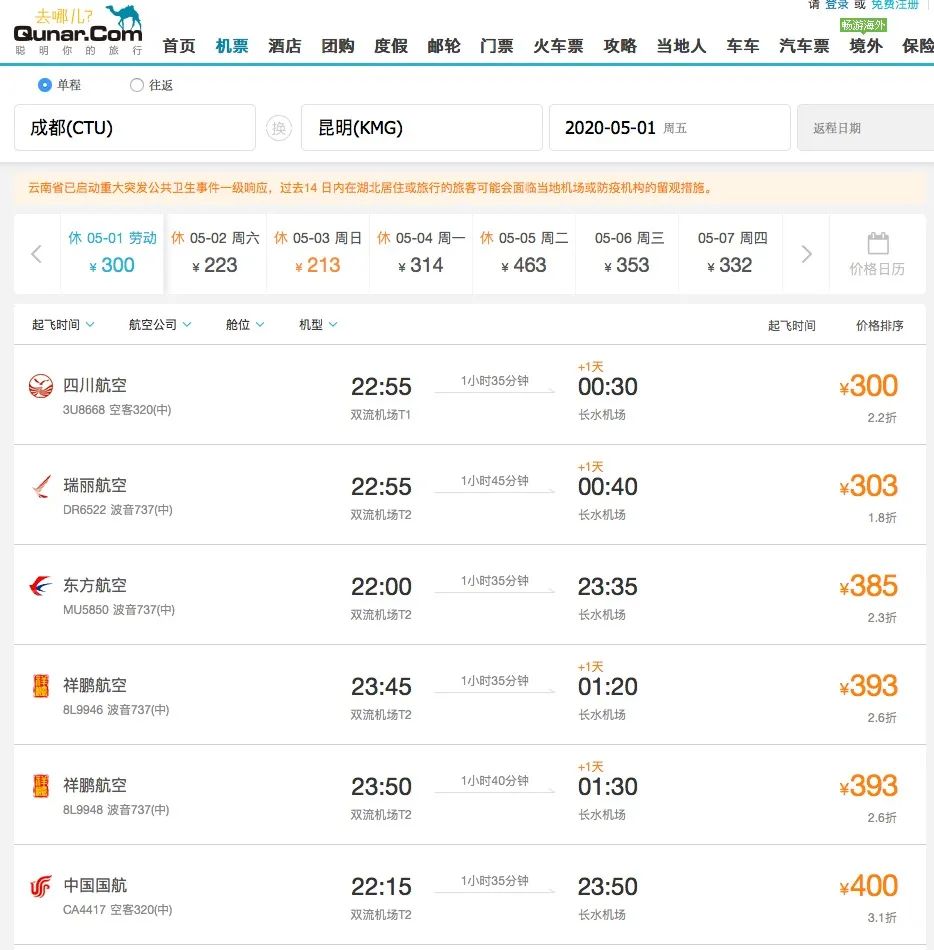The width and height of the screenshot is (934, 950).
Task: Click the 四川航空 airline logo
Action: [x=39, y=385]
